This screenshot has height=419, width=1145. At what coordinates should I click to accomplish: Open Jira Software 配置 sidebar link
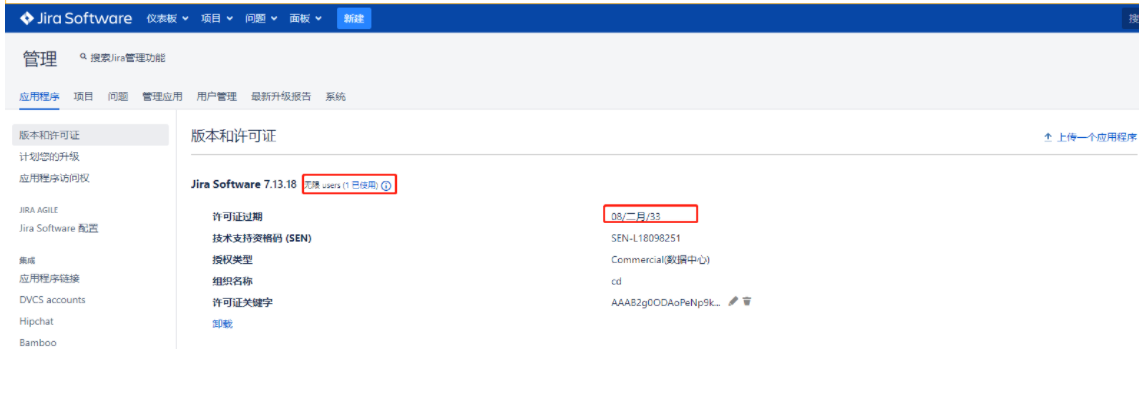click(58, 228)
